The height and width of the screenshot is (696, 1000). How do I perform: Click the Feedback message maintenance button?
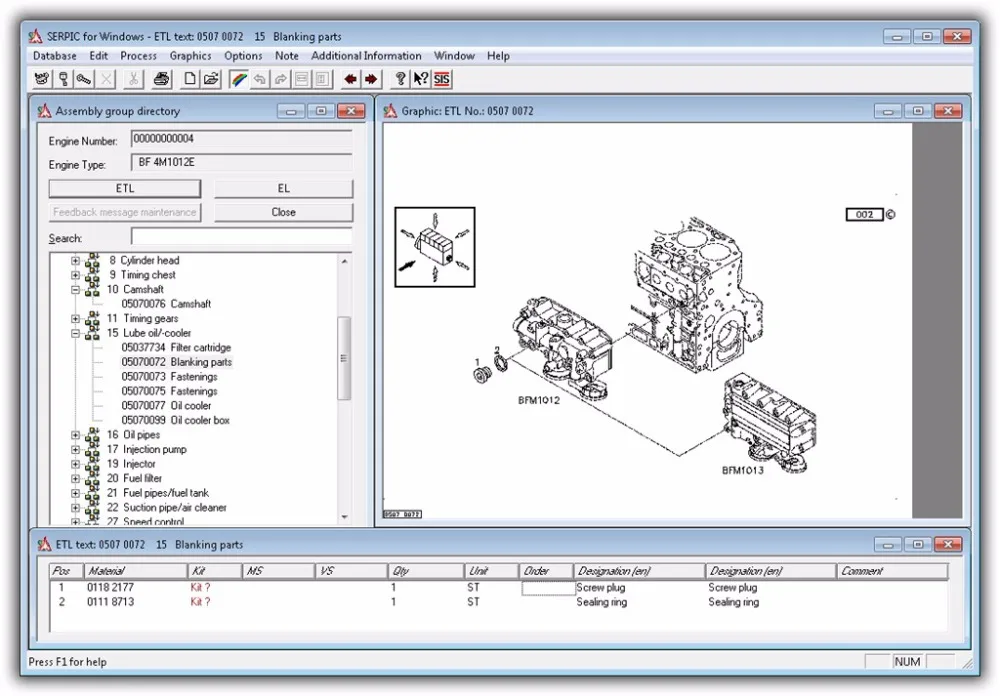point(125,212)
